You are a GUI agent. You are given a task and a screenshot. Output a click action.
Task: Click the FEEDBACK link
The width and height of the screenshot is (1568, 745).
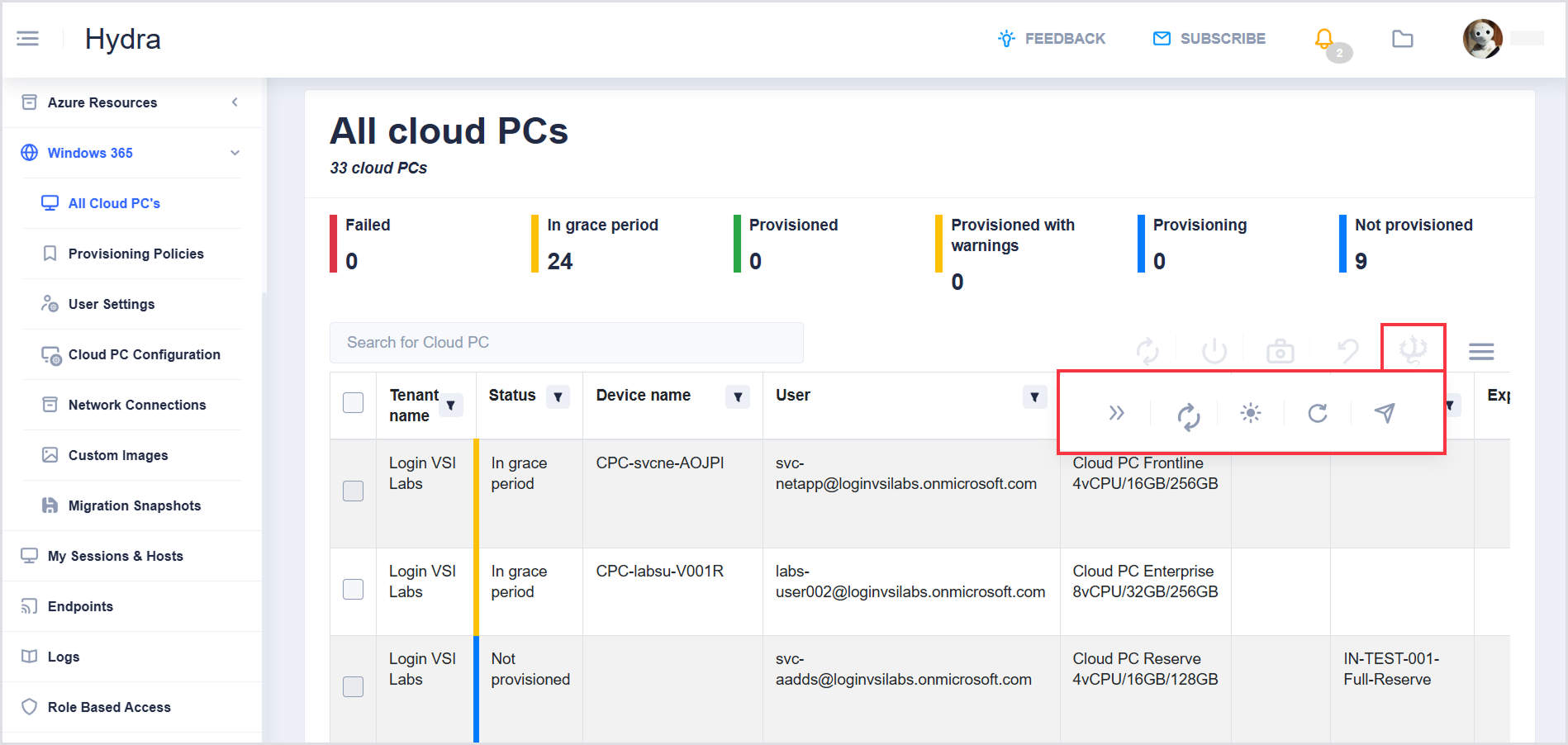[1052, 39]
